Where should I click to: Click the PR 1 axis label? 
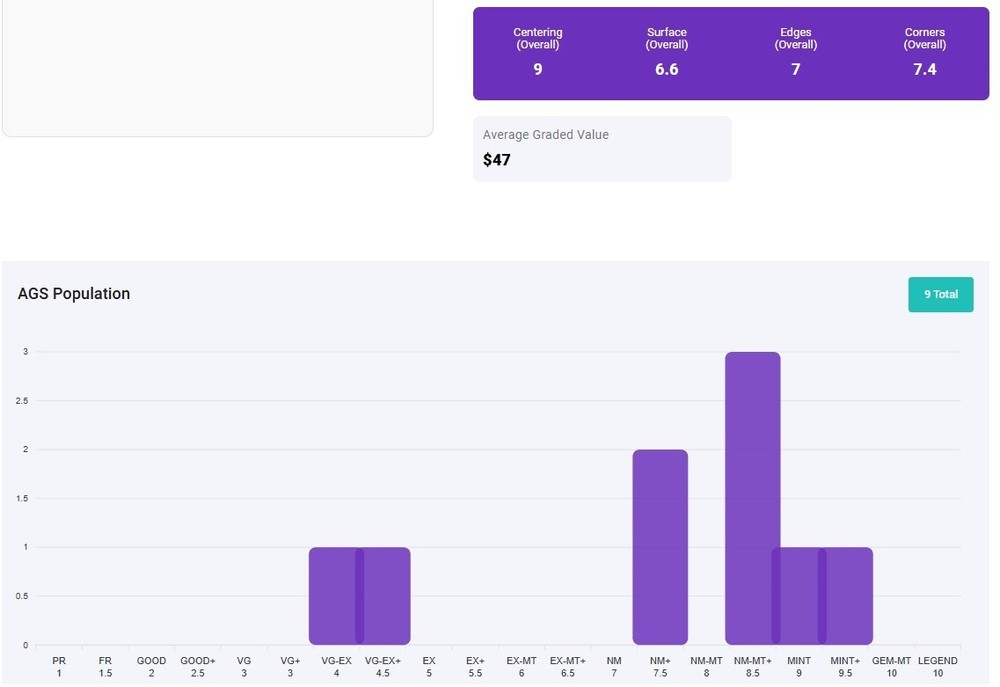coord(59,667)
